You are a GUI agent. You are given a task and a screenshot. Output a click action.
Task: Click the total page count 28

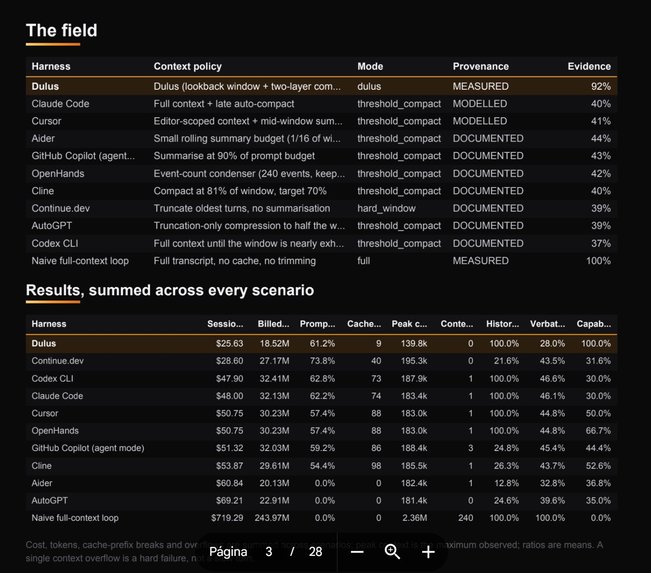coord(316,551)
